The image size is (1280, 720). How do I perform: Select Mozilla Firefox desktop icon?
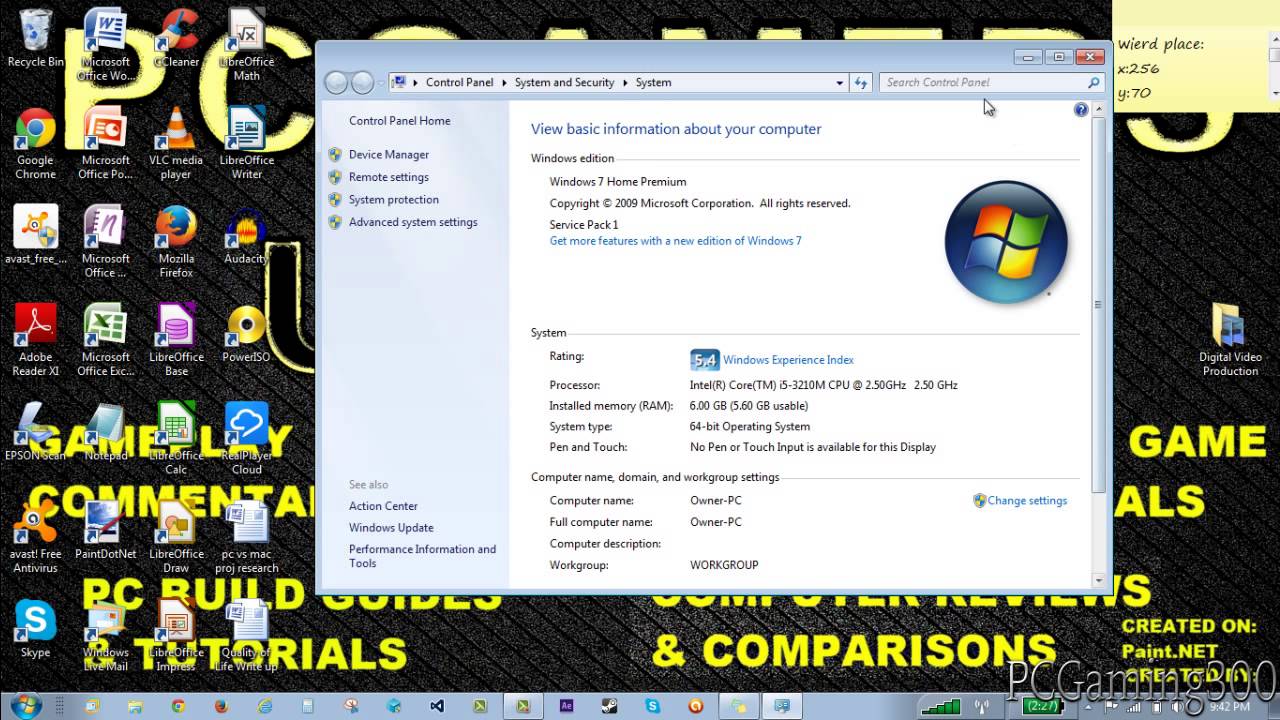pyautogui.click(x=176, y=242)
